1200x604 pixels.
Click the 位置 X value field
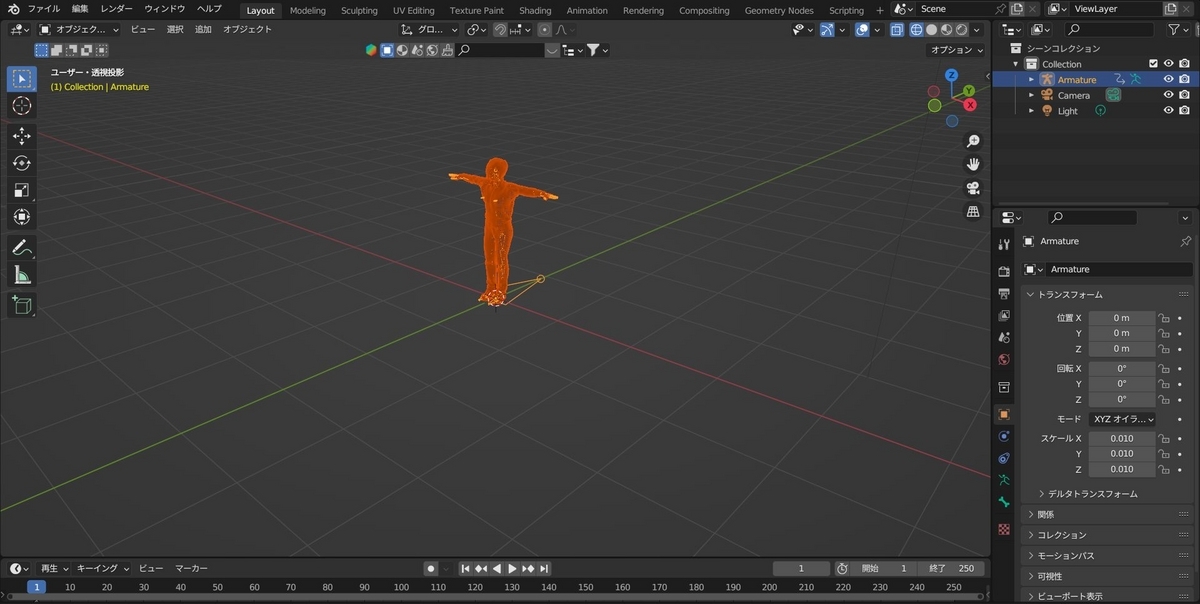click(x=1121, y=318)
